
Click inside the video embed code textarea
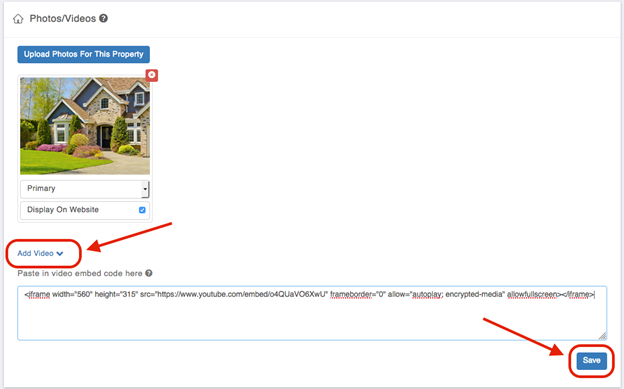point(312,313)
